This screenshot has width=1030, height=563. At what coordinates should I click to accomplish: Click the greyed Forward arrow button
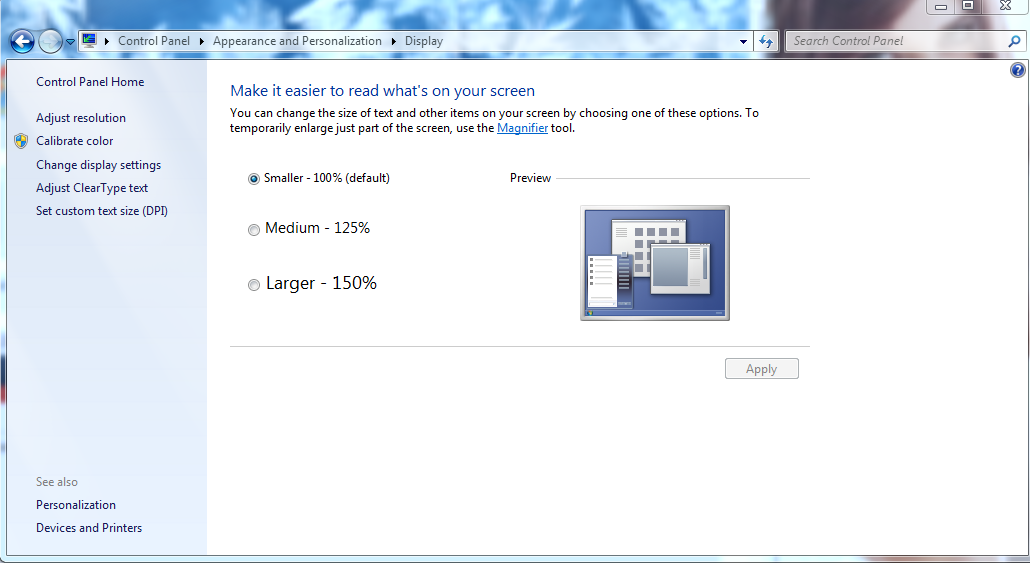[x=50, y=41]
